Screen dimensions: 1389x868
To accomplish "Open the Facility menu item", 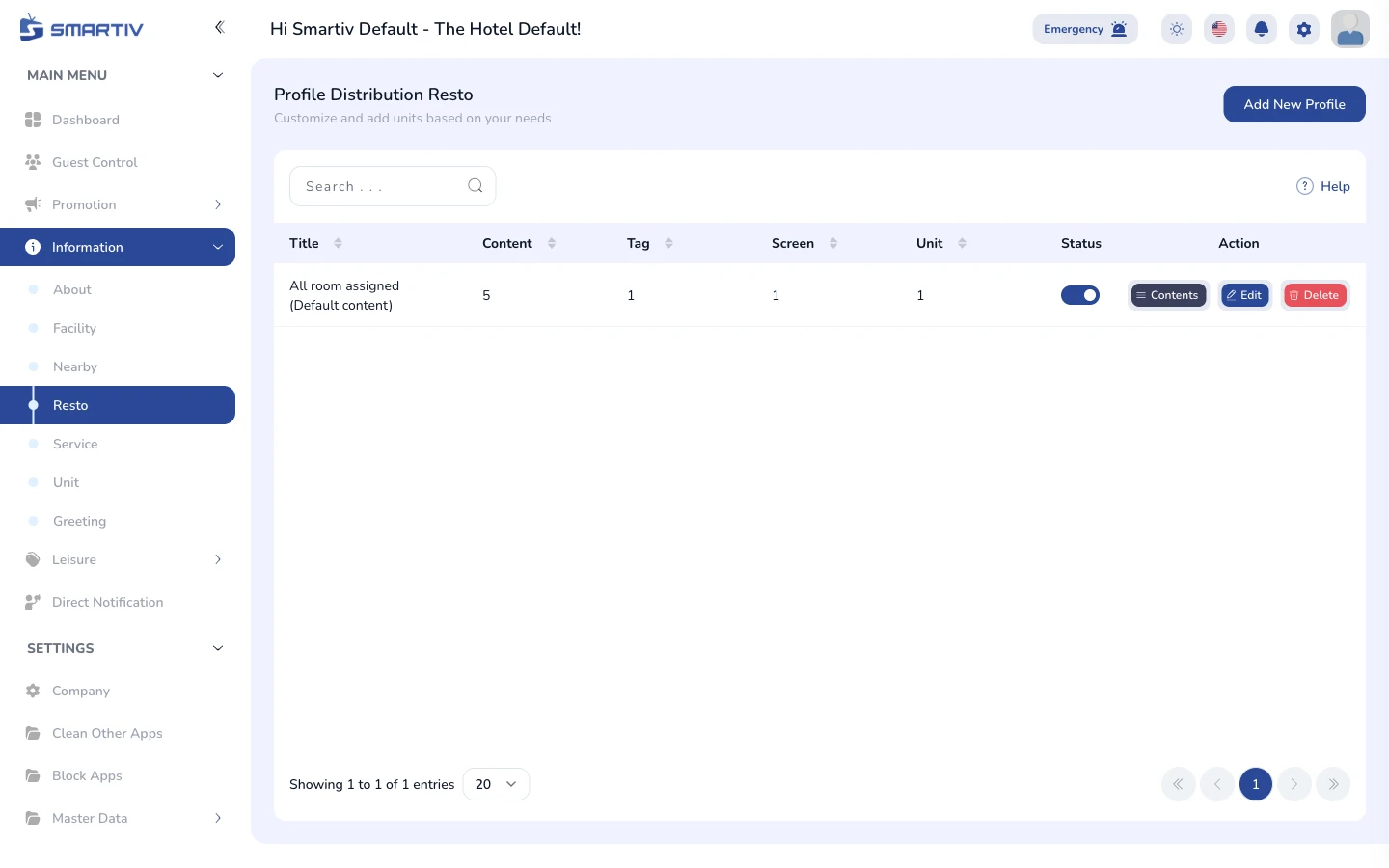I will tap(118, 328).
